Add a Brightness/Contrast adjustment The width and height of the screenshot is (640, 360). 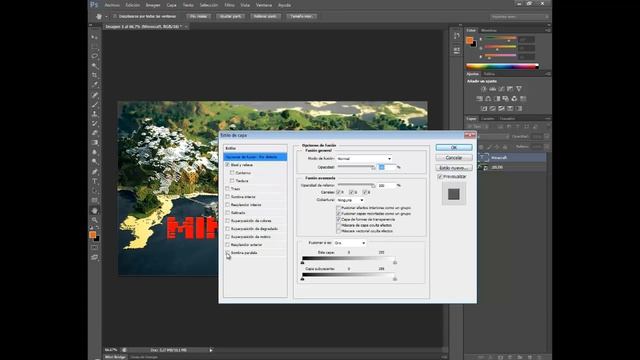(x=484, y=89)
